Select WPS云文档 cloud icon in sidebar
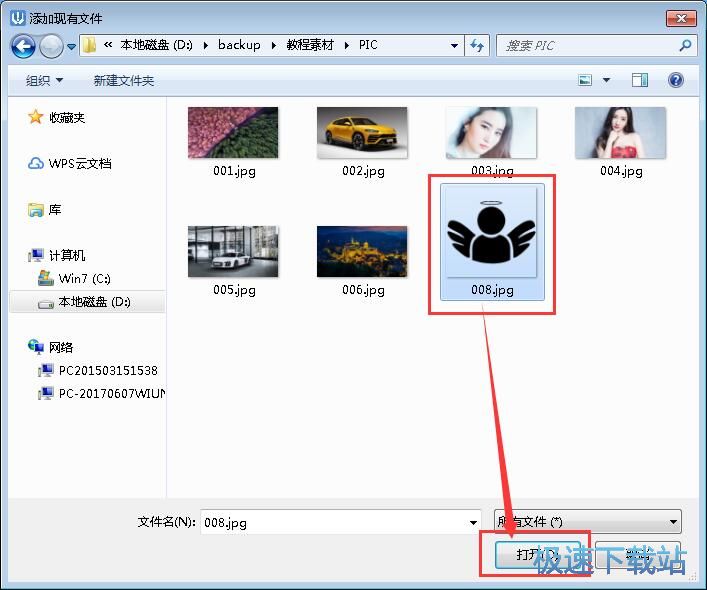Screen dimensions: 707x590 point(37,164)
